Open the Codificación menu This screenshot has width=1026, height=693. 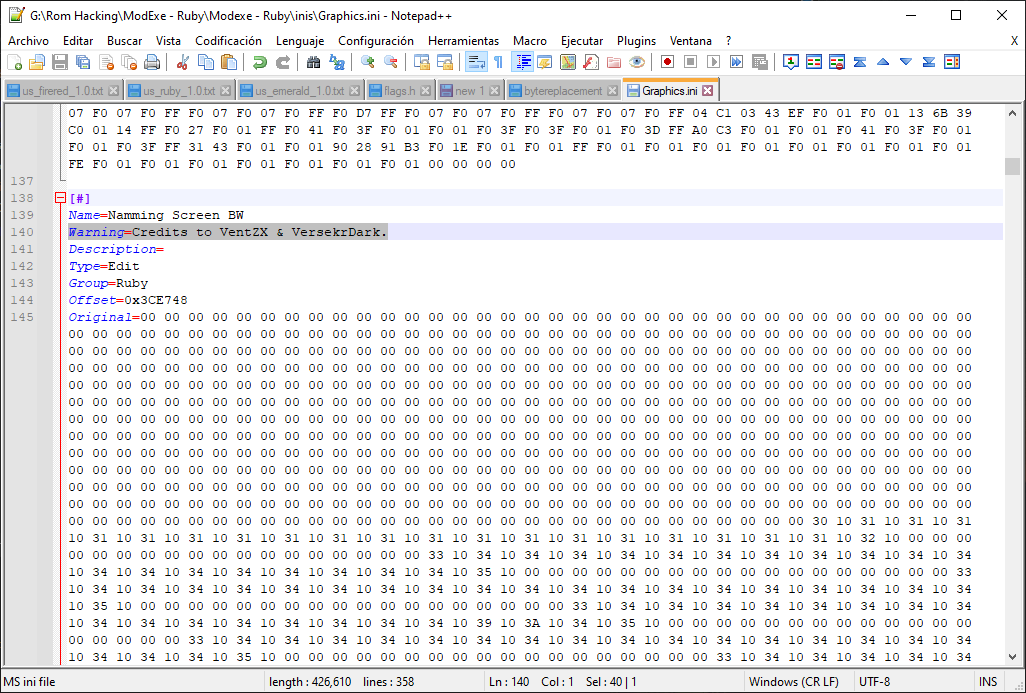click(228, 41)
